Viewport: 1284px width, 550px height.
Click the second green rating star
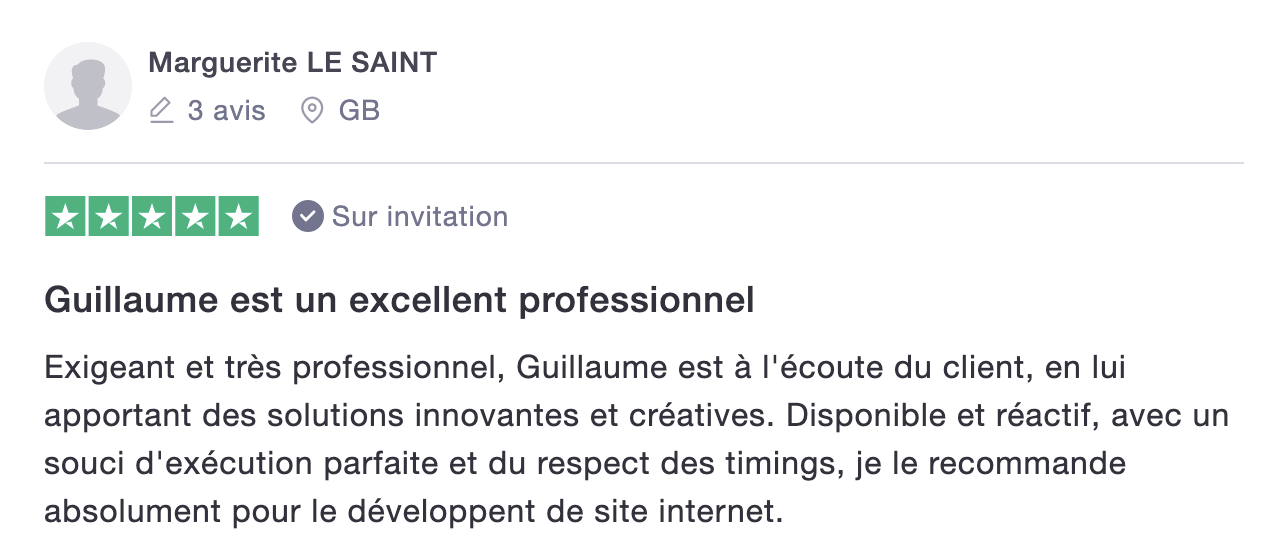(109, 217)
